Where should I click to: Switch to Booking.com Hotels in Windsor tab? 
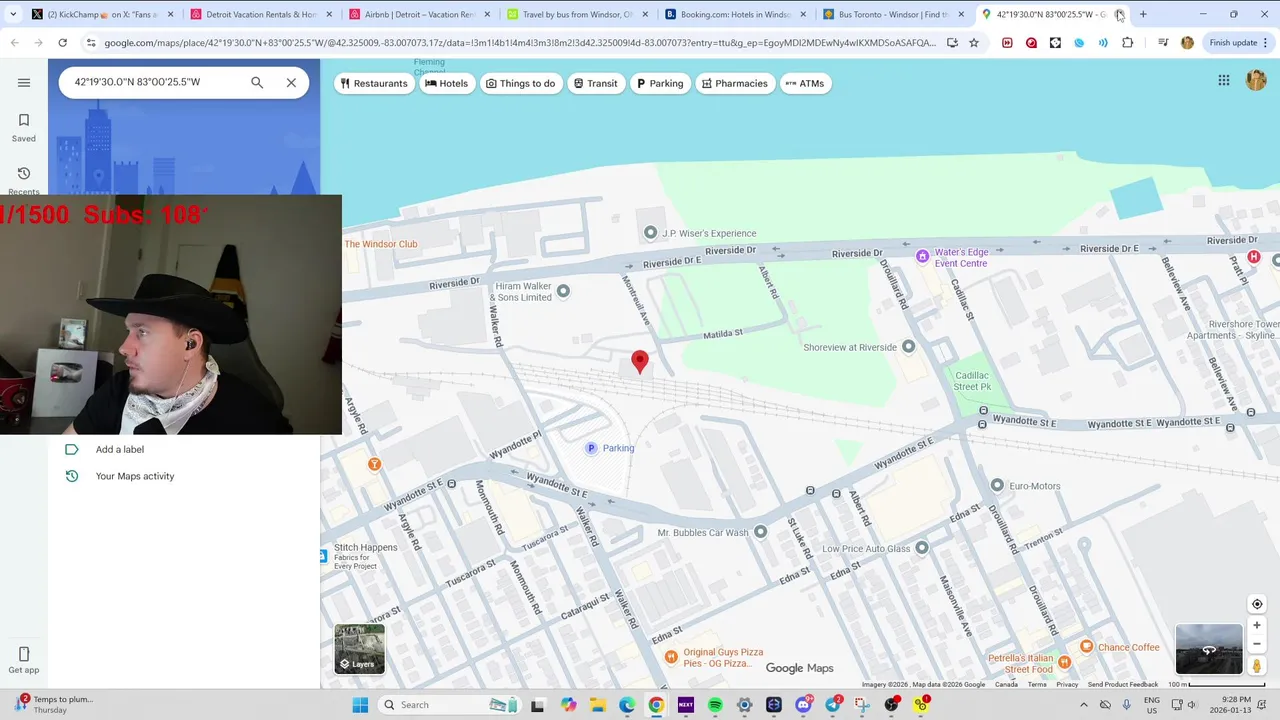(735, 14)
